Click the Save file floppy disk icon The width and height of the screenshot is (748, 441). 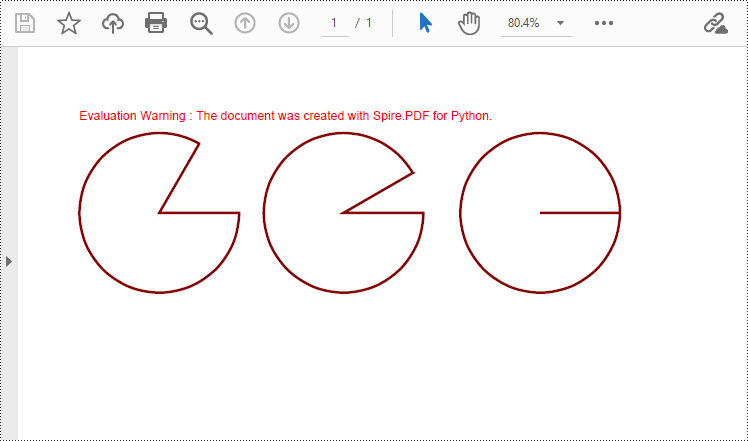25,23
